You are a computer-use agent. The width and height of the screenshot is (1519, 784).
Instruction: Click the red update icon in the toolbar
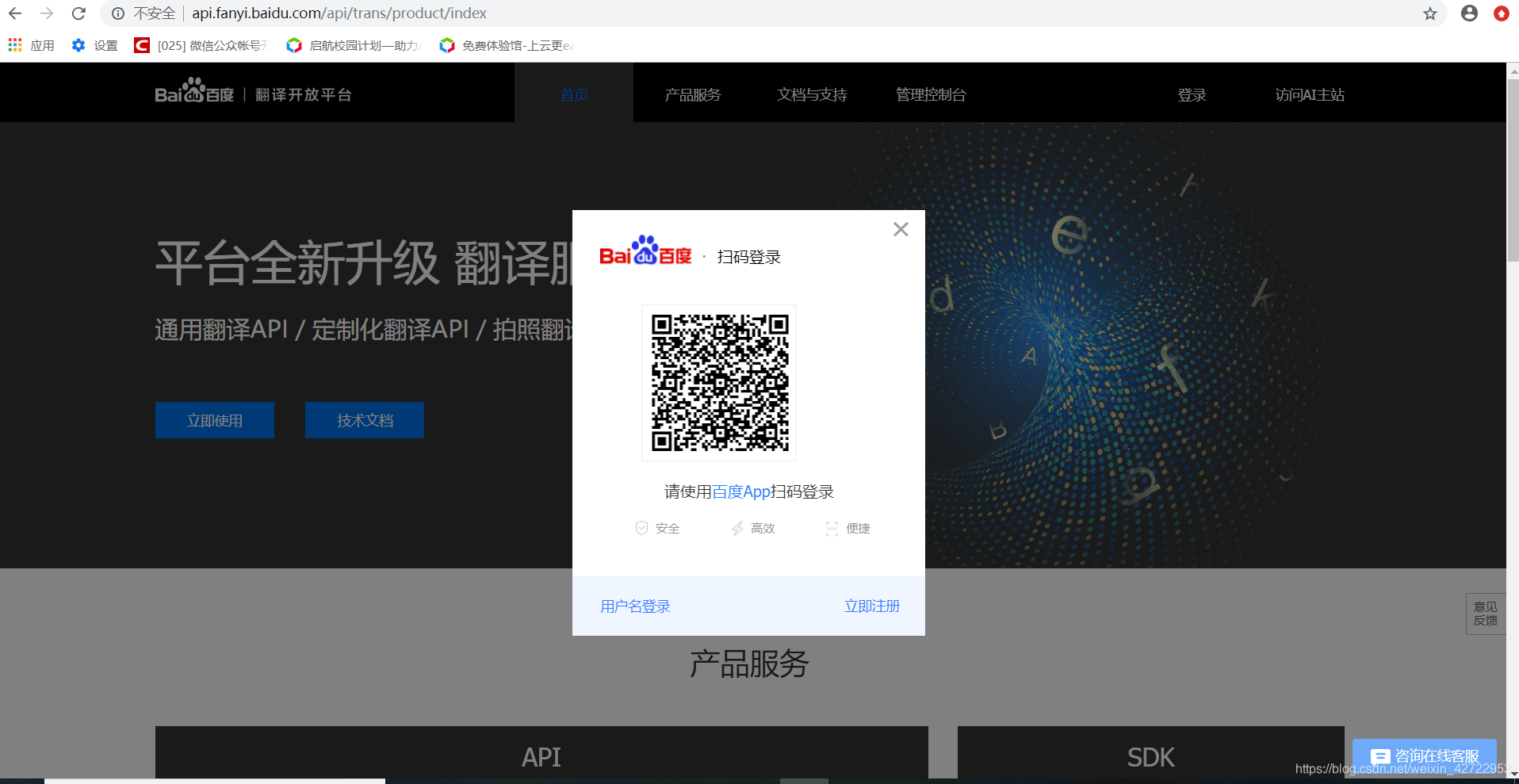click(x=1501, y=13)
